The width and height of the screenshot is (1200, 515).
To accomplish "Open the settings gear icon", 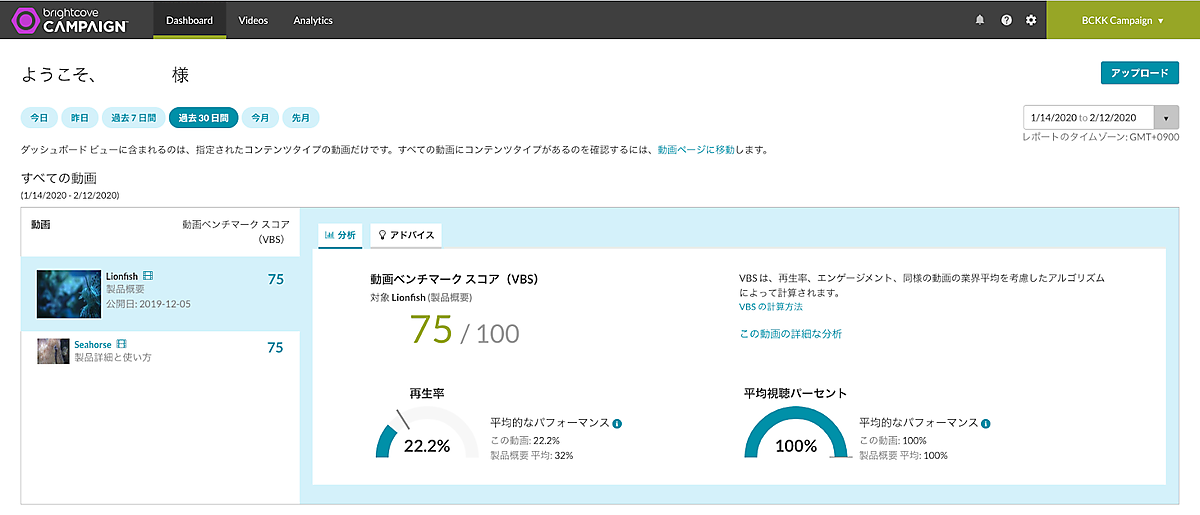I will pos(1031,20).
